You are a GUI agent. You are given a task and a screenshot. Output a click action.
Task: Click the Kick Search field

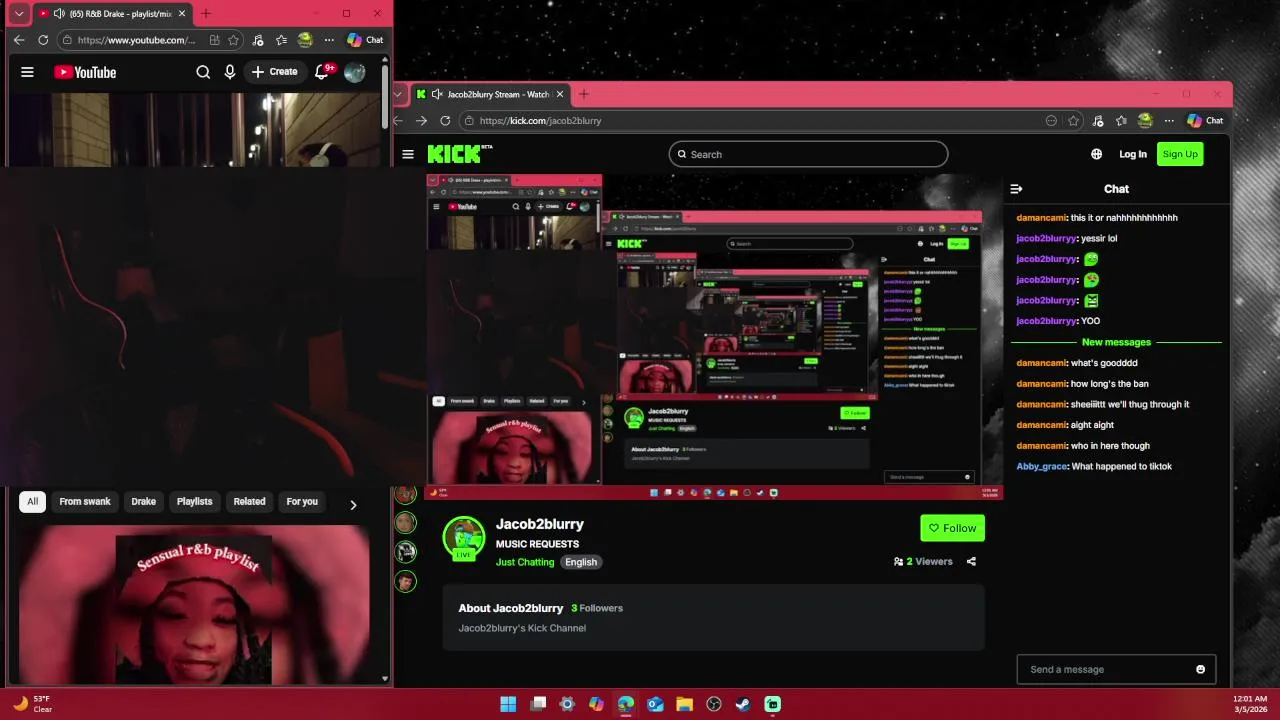[808, 154]
